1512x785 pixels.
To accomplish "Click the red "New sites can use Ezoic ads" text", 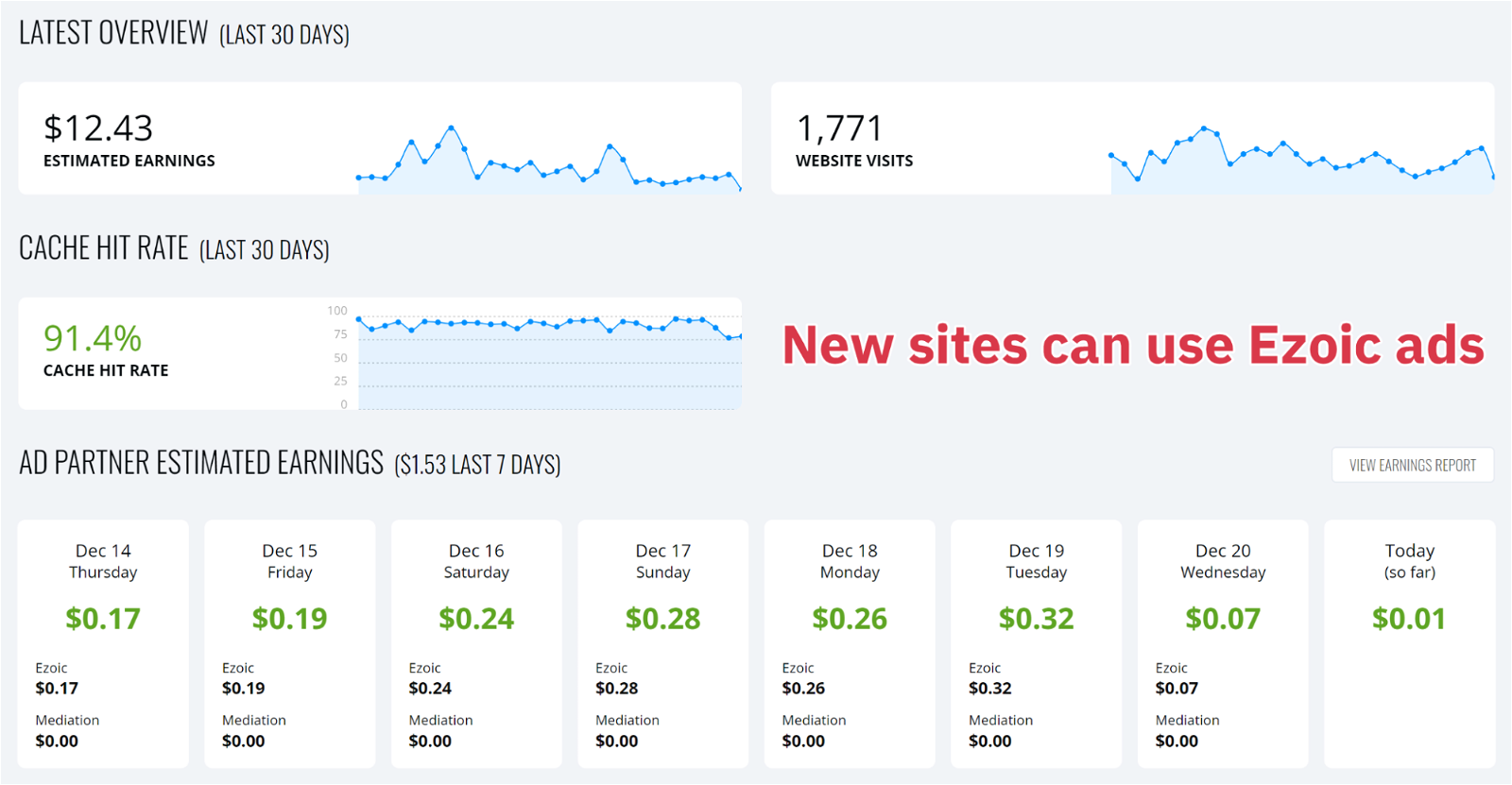I will (1133, 346).
